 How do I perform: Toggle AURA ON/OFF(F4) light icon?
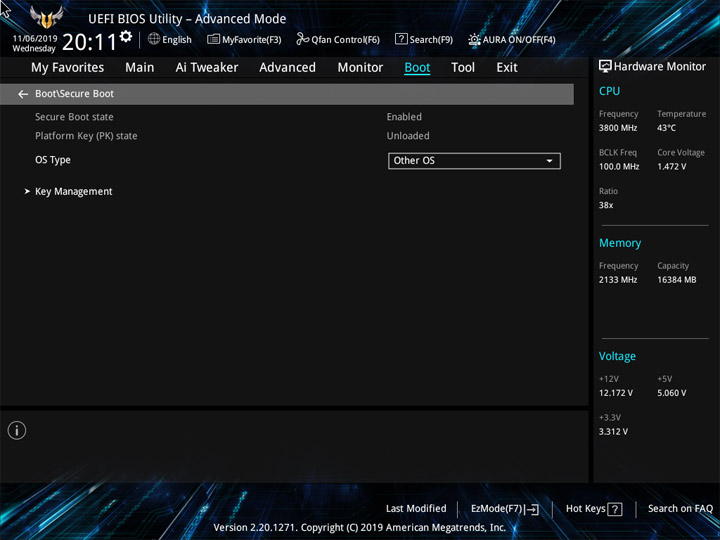[474, 39]
